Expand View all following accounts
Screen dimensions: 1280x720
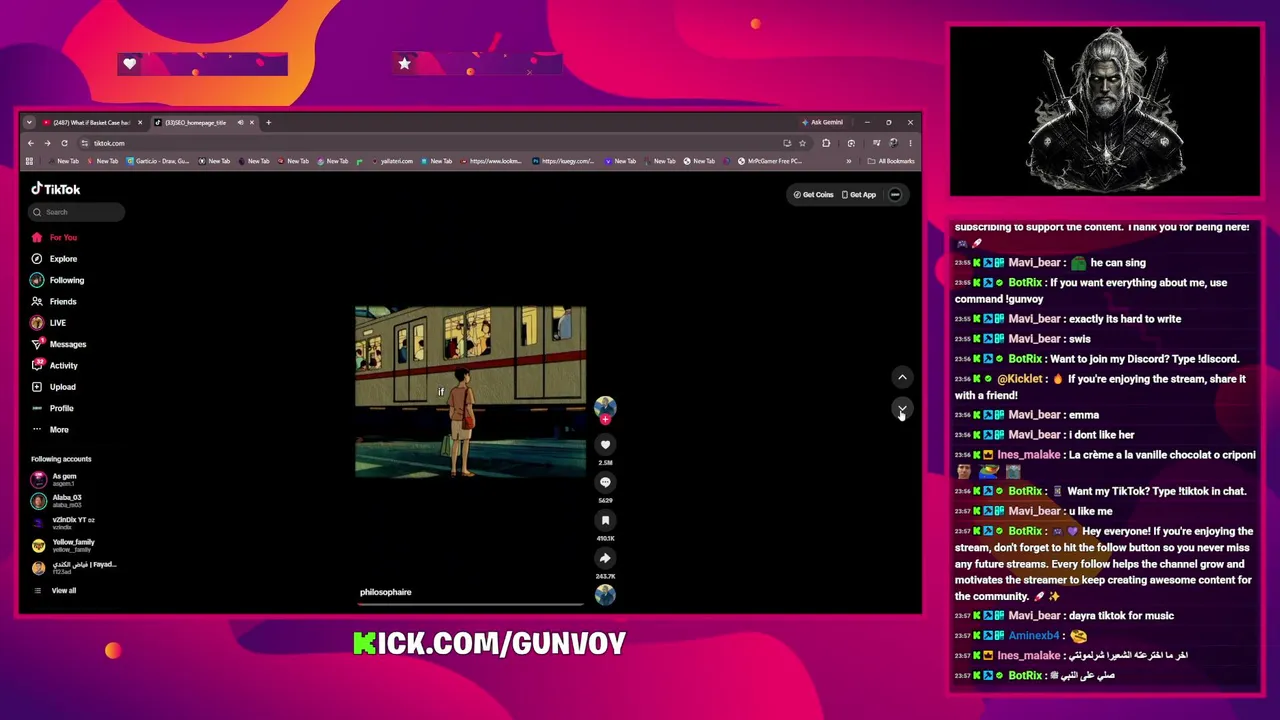[56, 590]
